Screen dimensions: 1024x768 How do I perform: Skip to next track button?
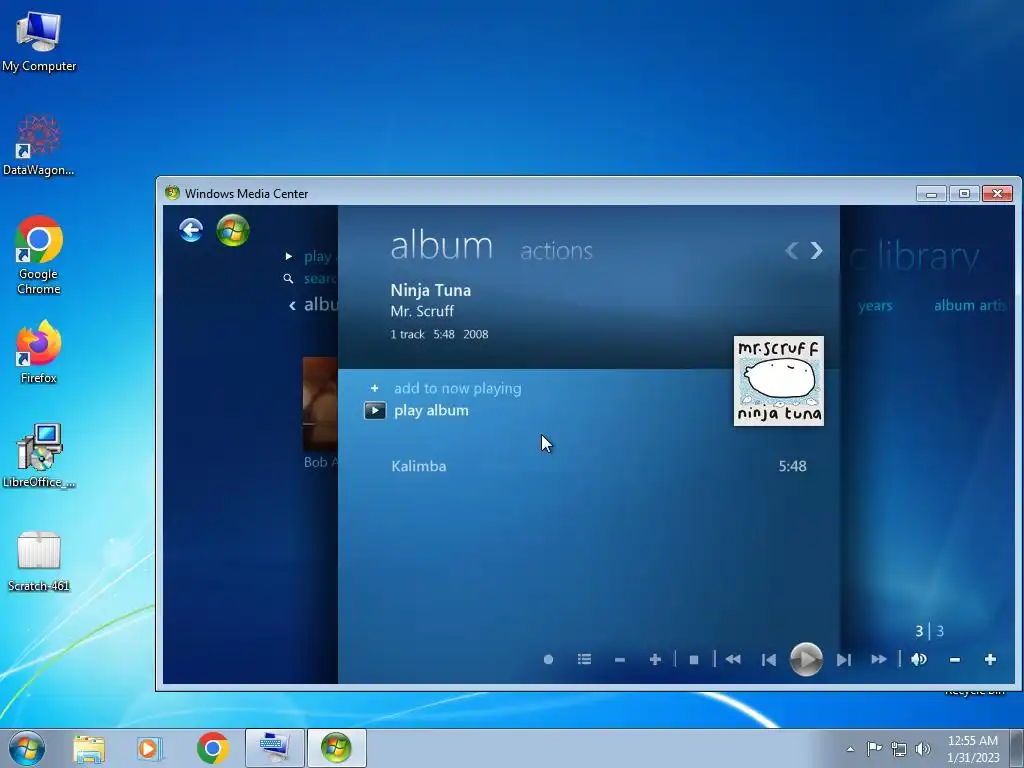844,660
